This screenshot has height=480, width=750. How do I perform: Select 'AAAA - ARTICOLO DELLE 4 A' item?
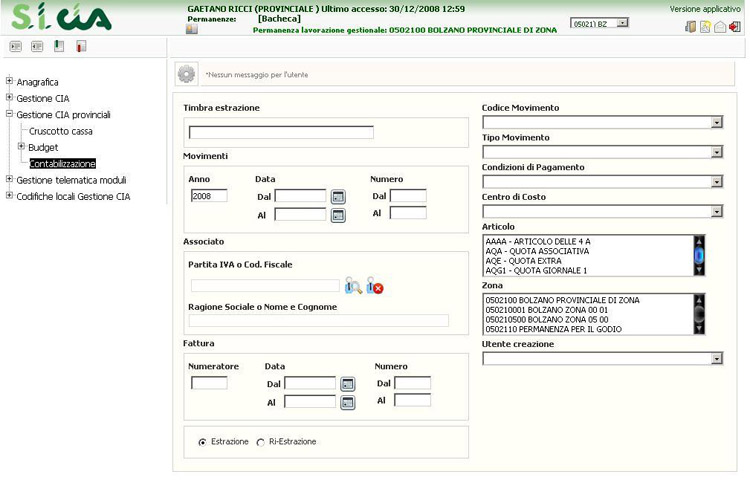coord(588,241)
